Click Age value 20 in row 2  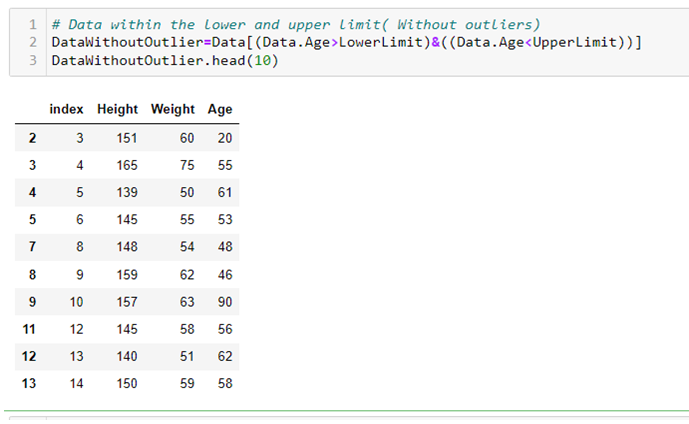click(225, 138)
